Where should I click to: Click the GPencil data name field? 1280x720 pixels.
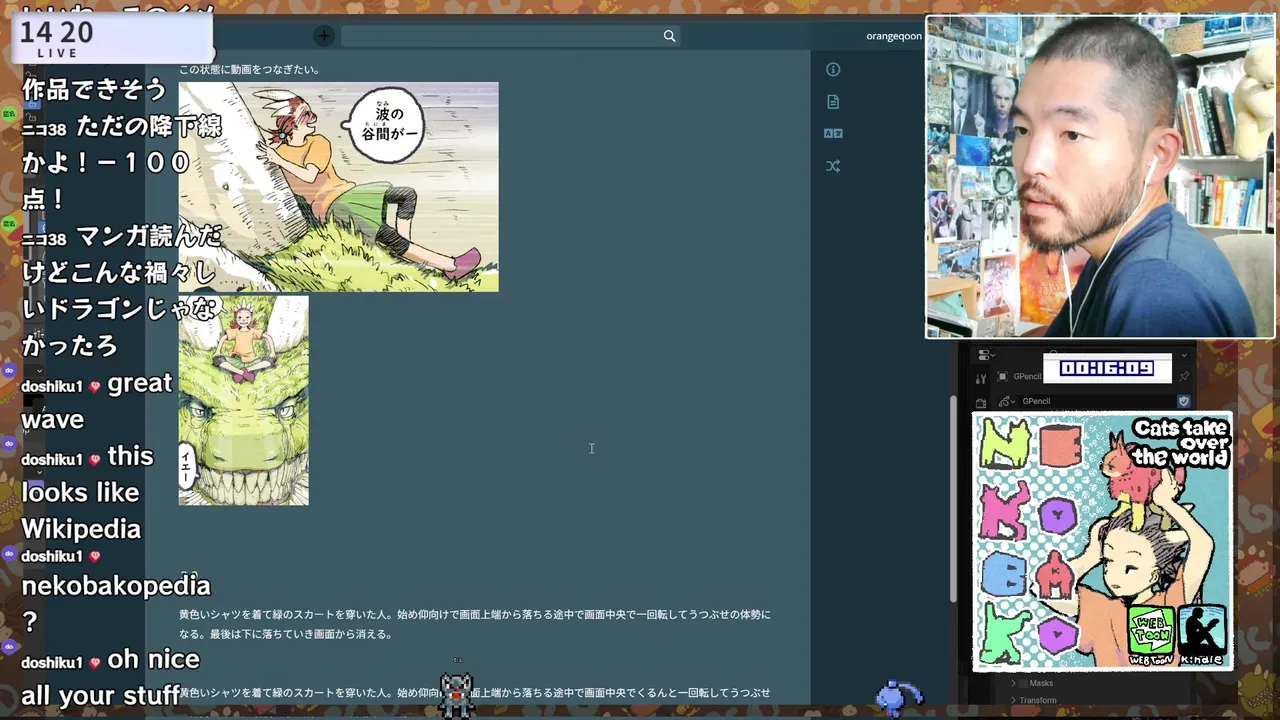click(1097, 401)
